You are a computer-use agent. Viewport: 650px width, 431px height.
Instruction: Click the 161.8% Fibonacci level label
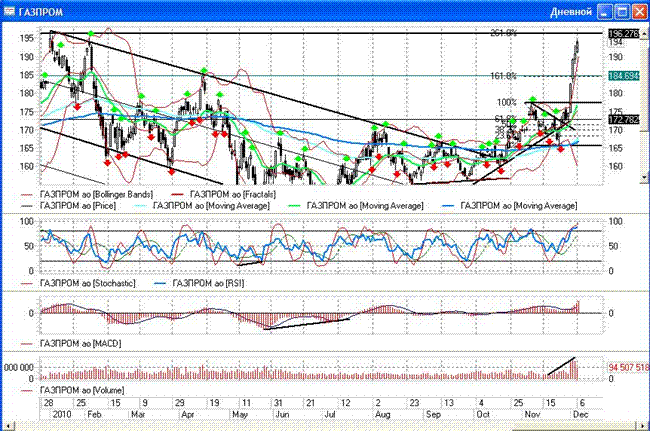503,76
